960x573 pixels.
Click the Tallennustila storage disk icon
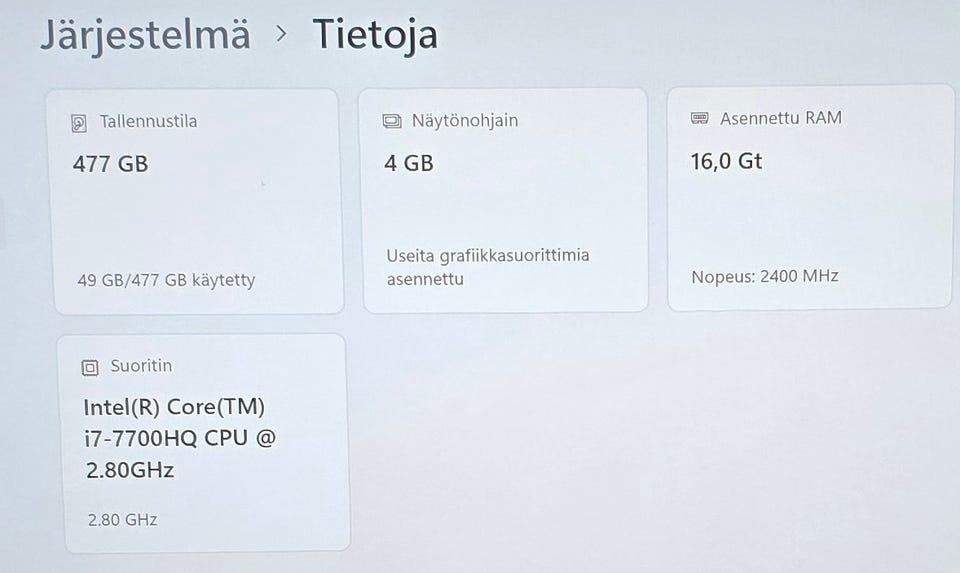(x=80, y=123)
